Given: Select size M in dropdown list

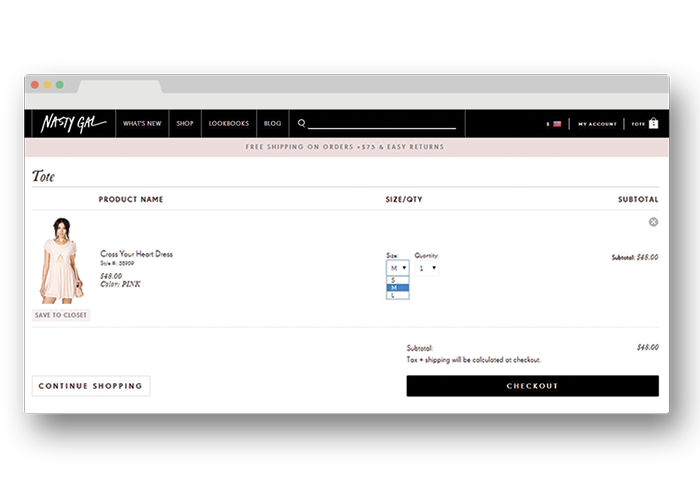Looking at the screenshot, I should pos(397,288).
